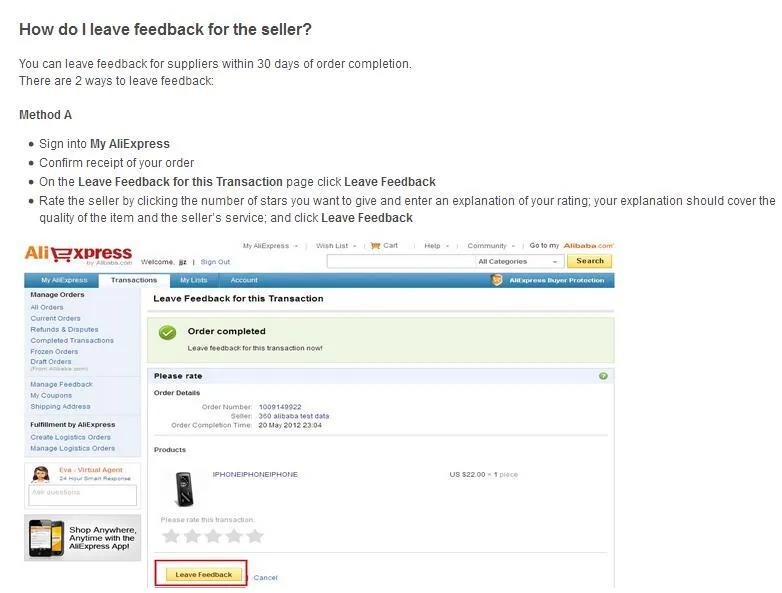Switch to the Transactions tab
782x593 pixels.
134,280
